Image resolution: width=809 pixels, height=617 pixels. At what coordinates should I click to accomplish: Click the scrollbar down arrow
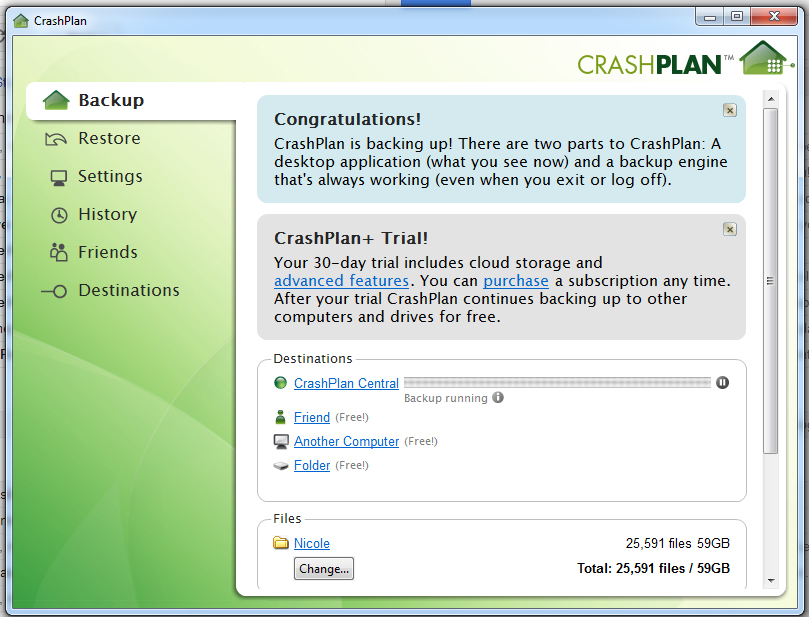click(771, 581)
